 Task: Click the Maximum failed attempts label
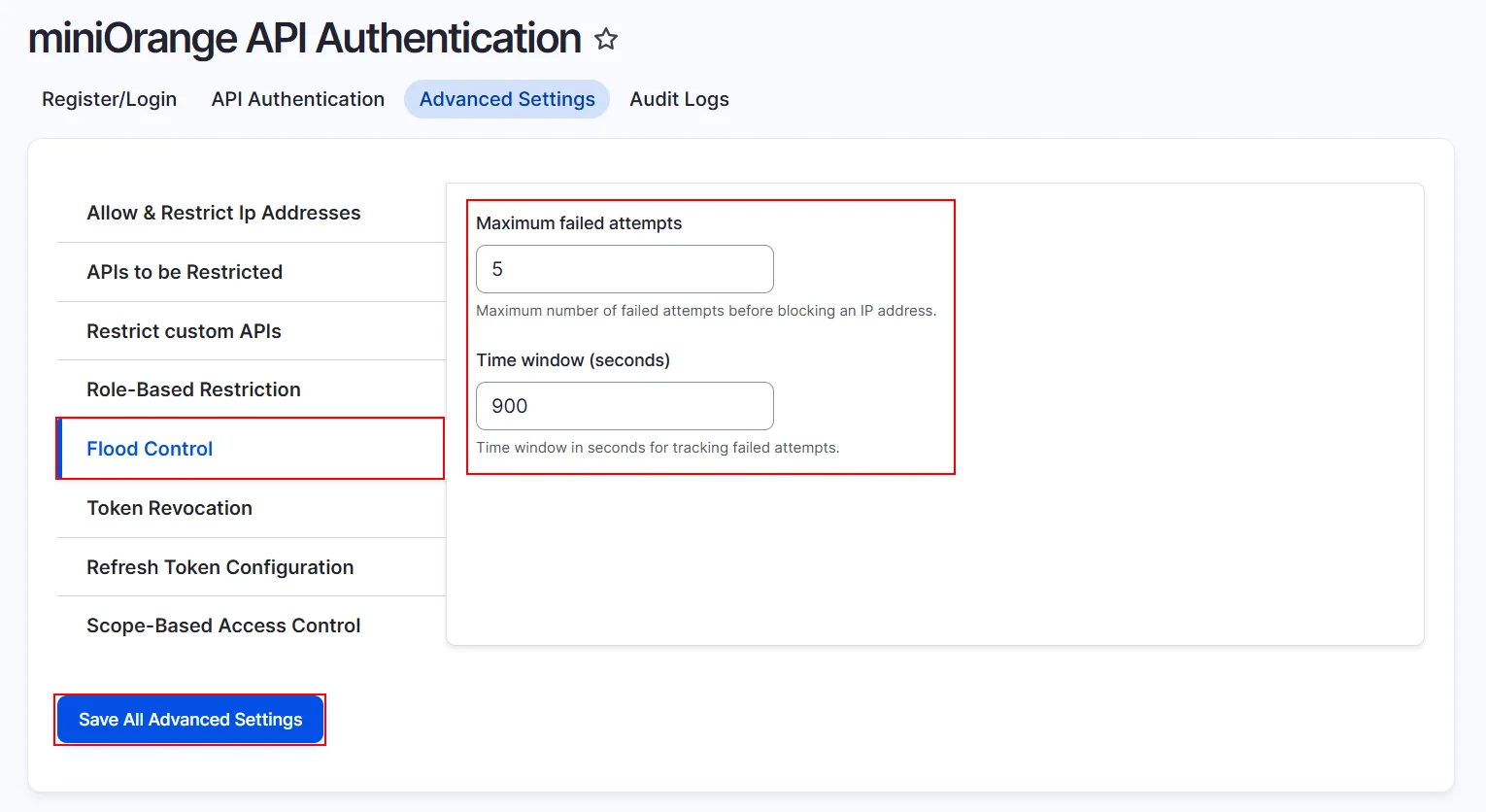click(x=579, y=223)
